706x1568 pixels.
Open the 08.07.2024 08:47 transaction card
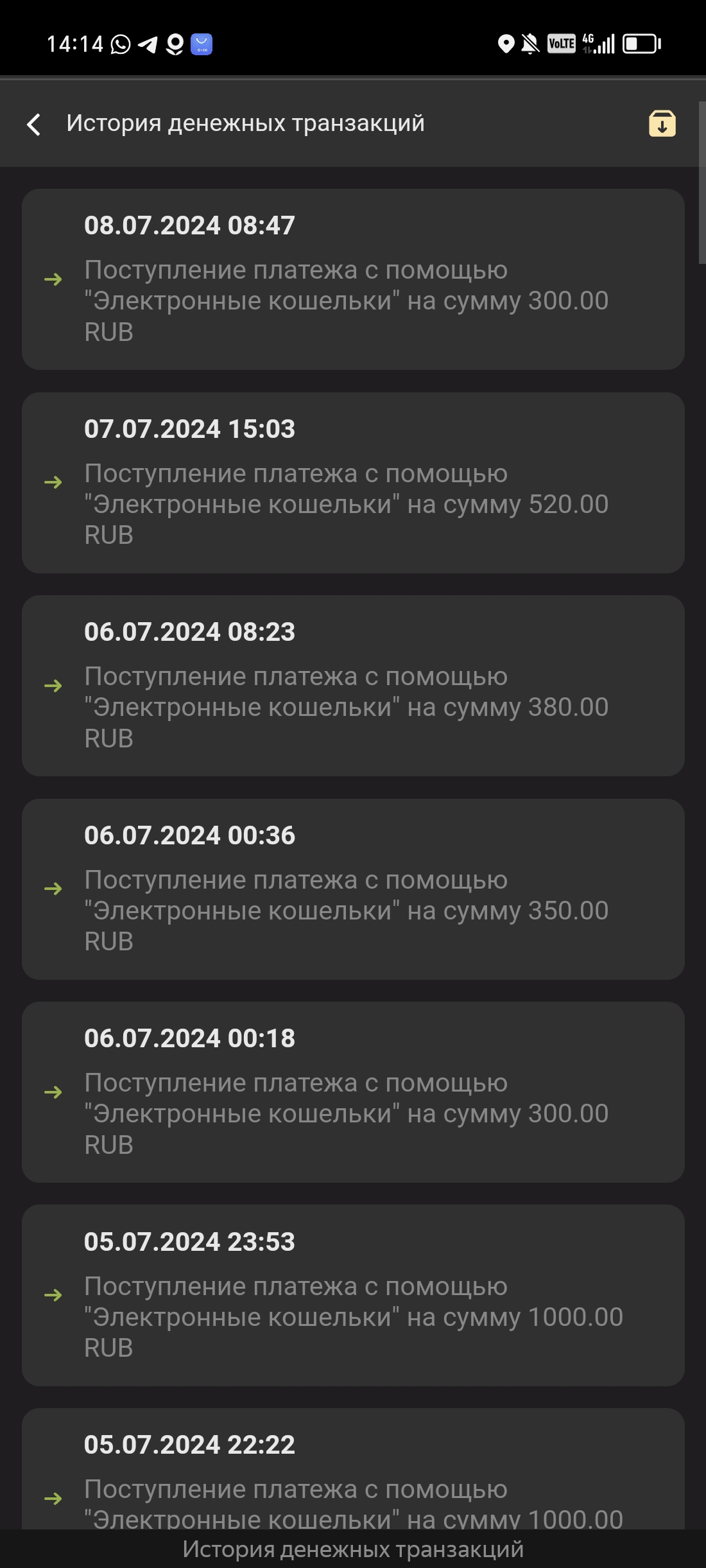pyautogui.click(x=353, y=279)
